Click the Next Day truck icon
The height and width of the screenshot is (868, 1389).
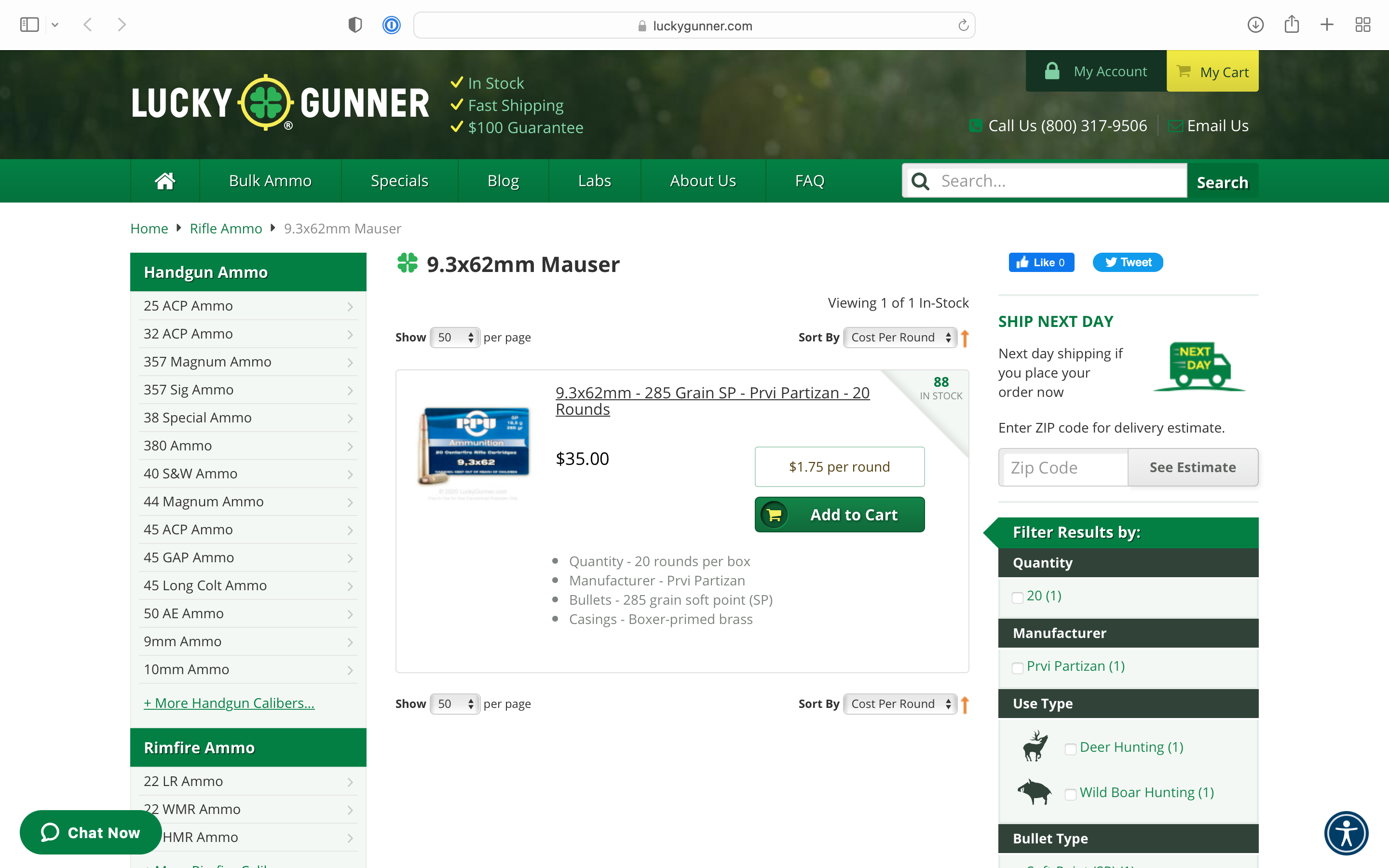point(1199,366)
